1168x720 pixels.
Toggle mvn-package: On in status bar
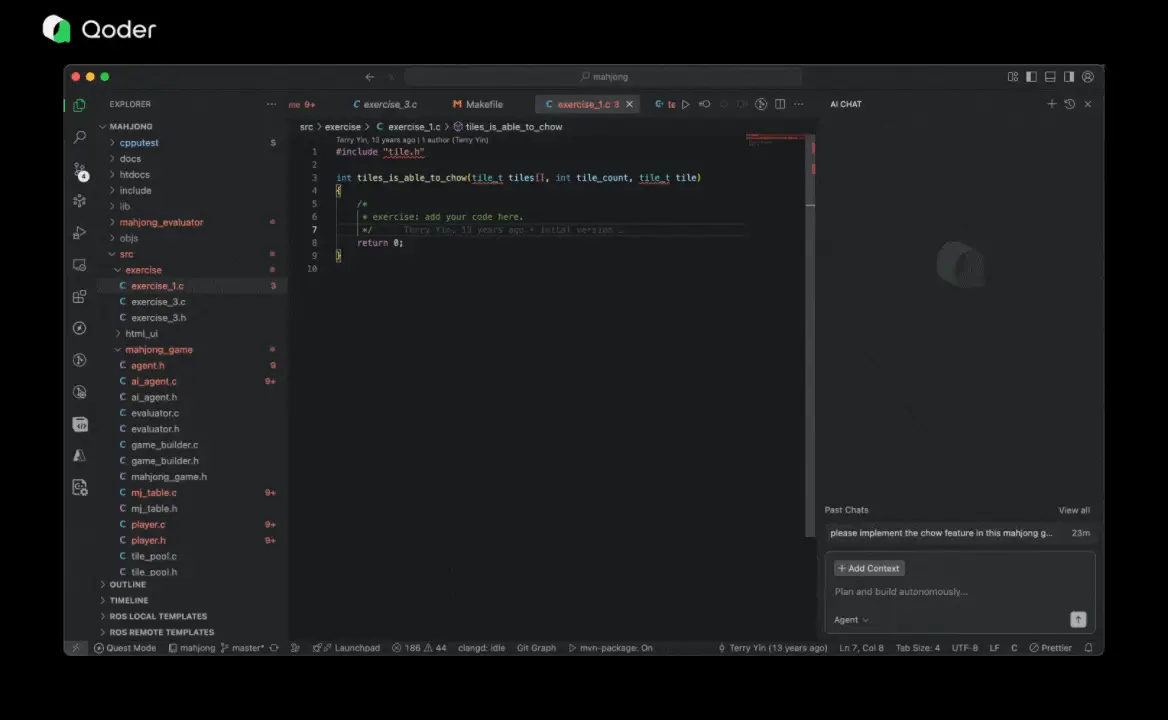pos(610,648)
